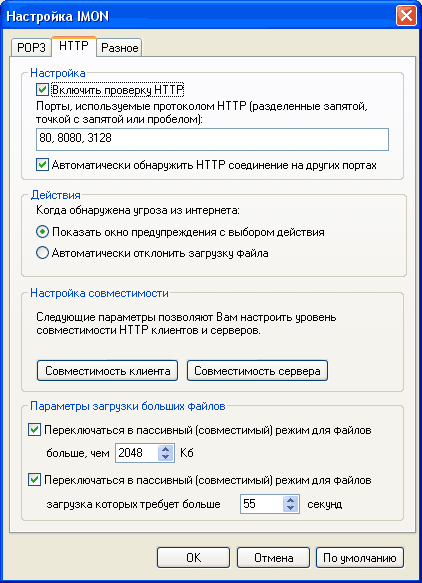The image size is (422, 583).
Task: Switch to the POP3 tab
Action: tap(31, 48)
